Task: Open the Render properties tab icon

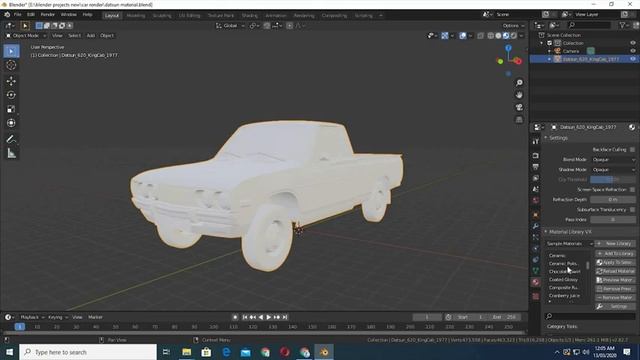Action: tap(536, 156)
